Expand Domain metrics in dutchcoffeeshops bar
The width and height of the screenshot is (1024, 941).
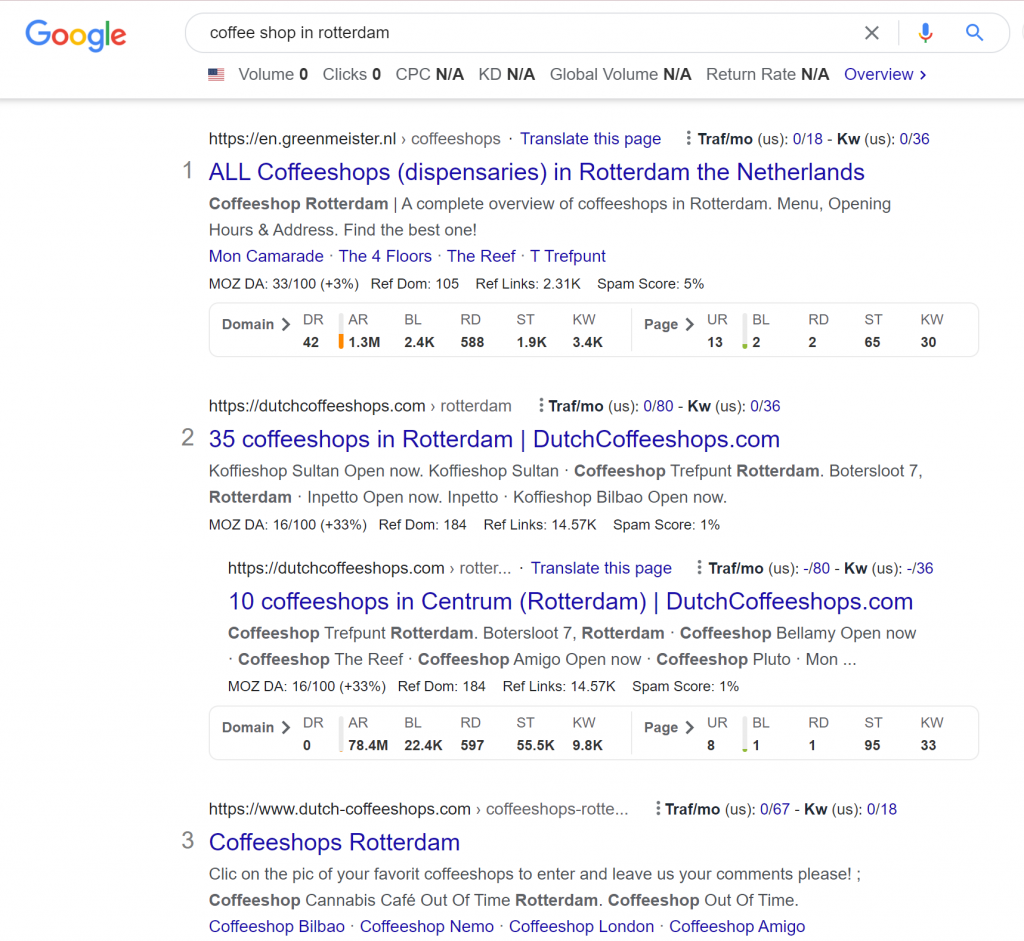pyautogui.click(x=256, y=727)
